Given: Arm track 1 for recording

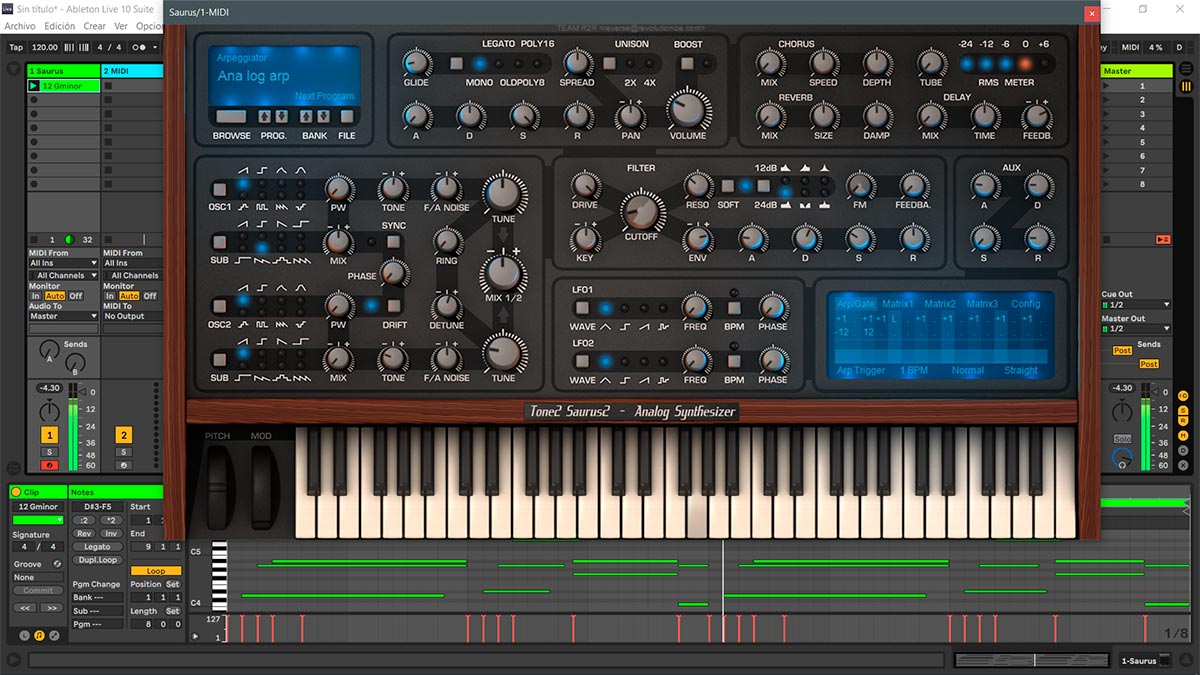Looking at the screenshot, I should (49, 465).
